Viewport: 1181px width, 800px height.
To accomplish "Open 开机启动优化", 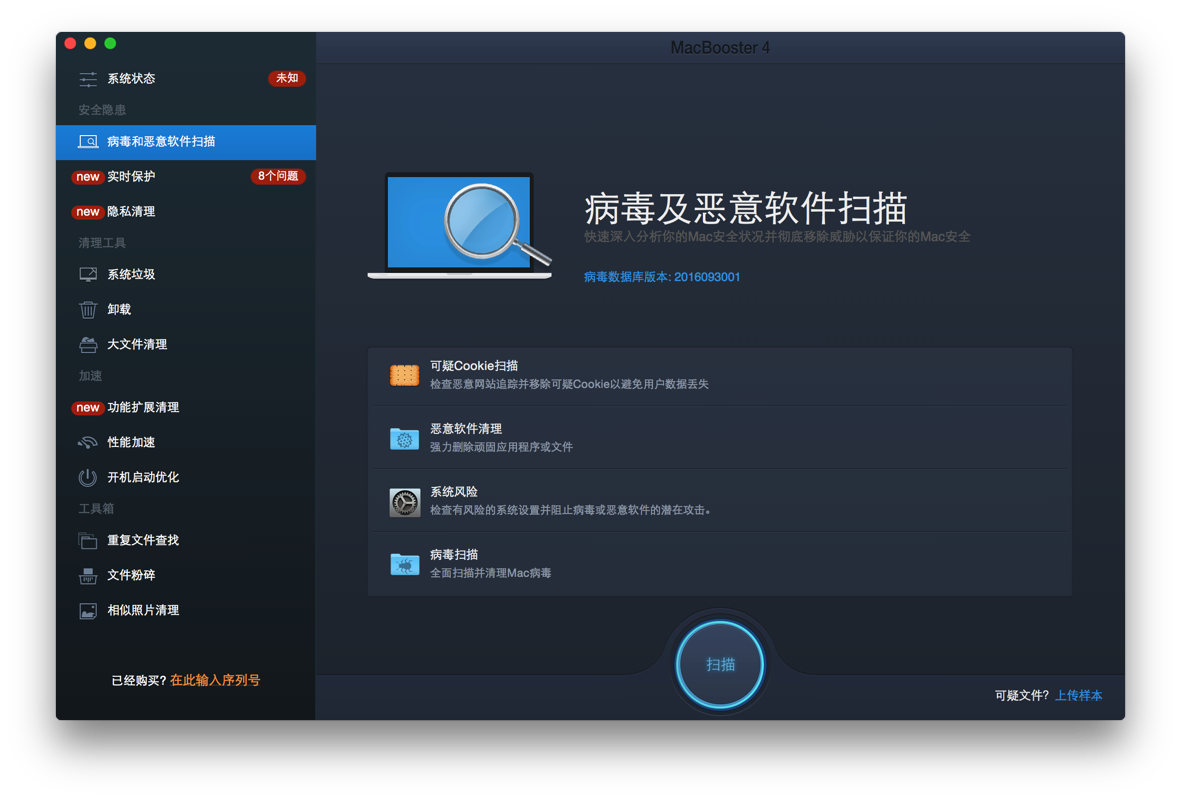I will pyautogui.click(x=186, y=478).
